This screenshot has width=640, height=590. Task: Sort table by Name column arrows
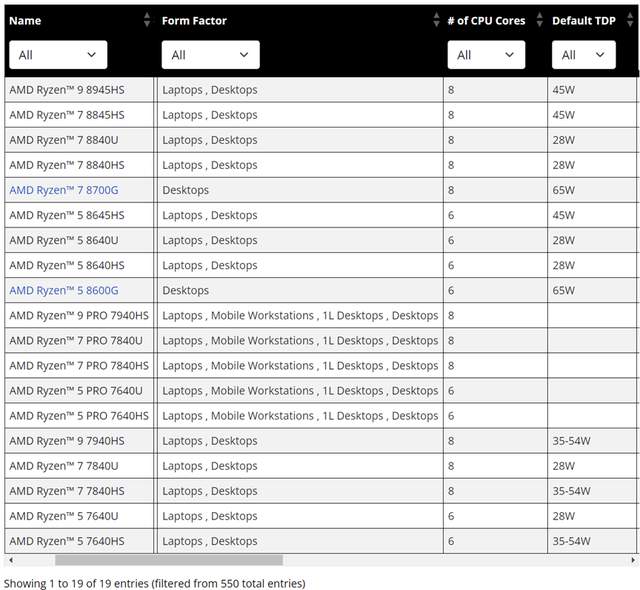coord(147,20)
